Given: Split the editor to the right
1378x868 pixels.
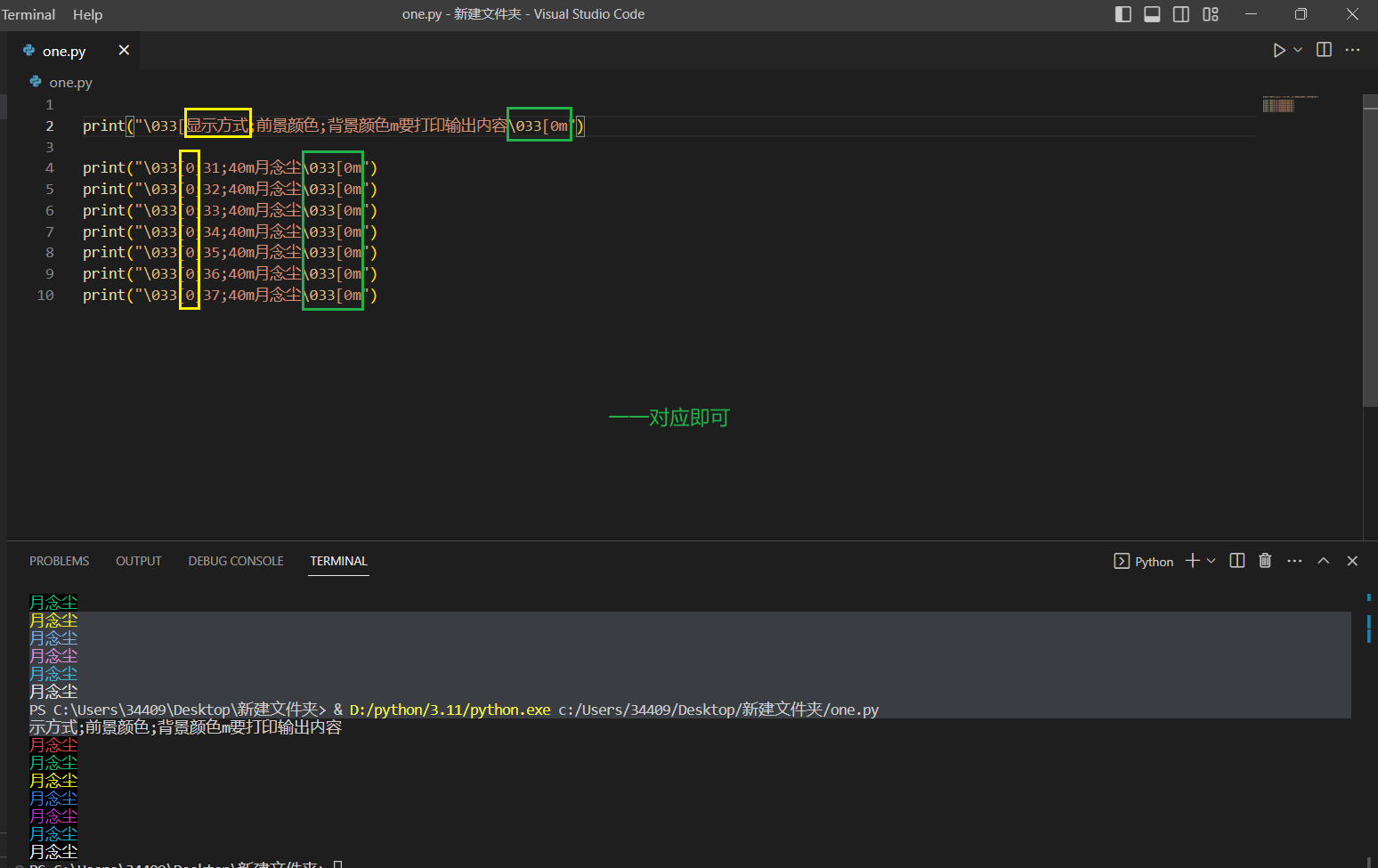Looking at the screenshot, I should pos(1324,51).
